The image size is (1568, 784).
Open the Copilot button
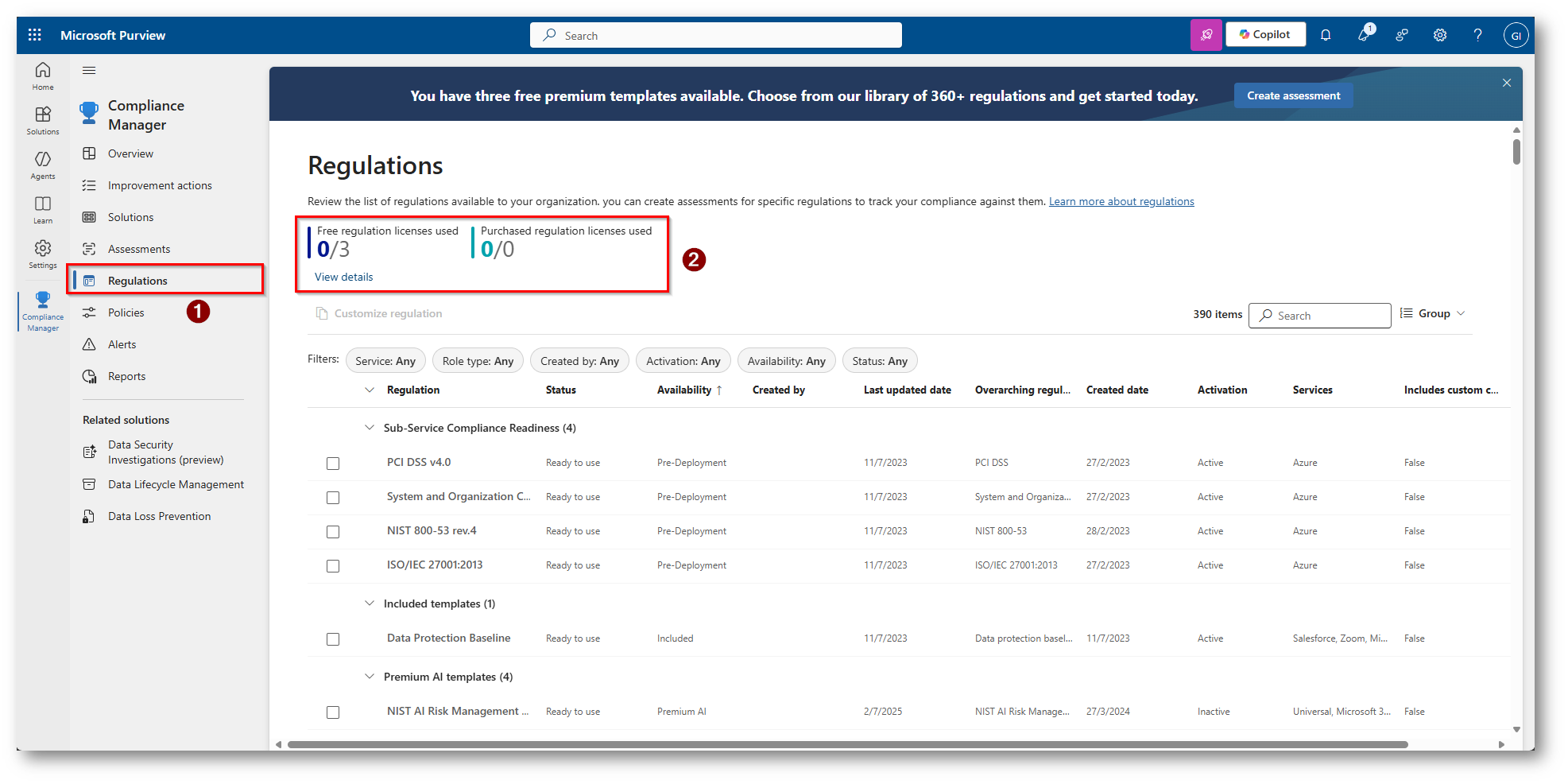click(x=1265, y=35)
